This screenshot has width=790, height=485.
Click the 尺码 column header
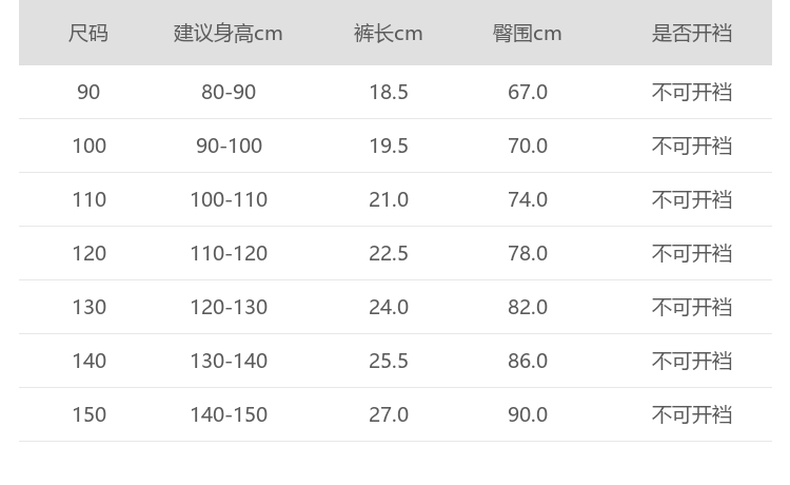[x=88, y=33]
